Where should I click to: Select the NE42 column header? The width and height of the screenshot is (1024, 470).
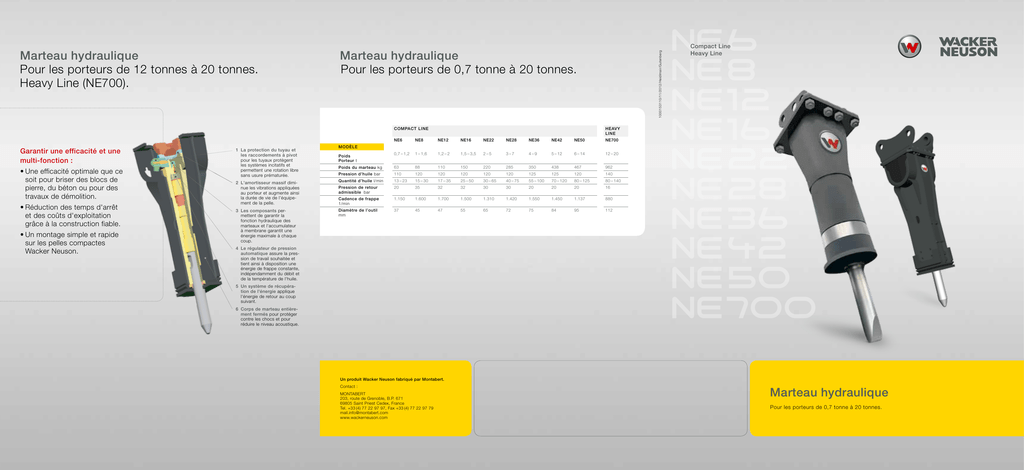[x=557, y=140]
